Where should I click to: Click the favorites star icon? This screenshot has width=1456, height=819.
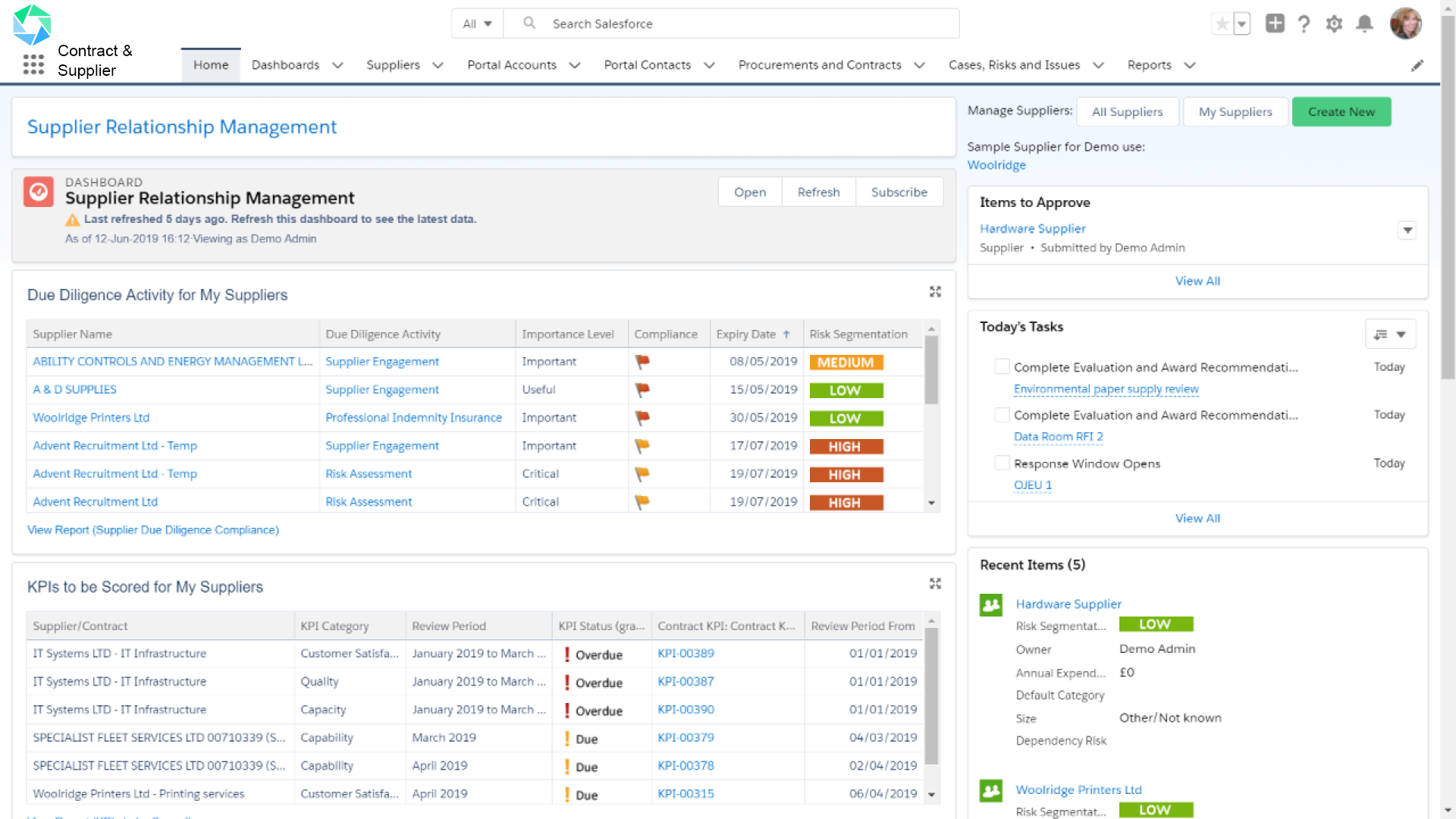pyautogui.click(x=1222, y=24)
